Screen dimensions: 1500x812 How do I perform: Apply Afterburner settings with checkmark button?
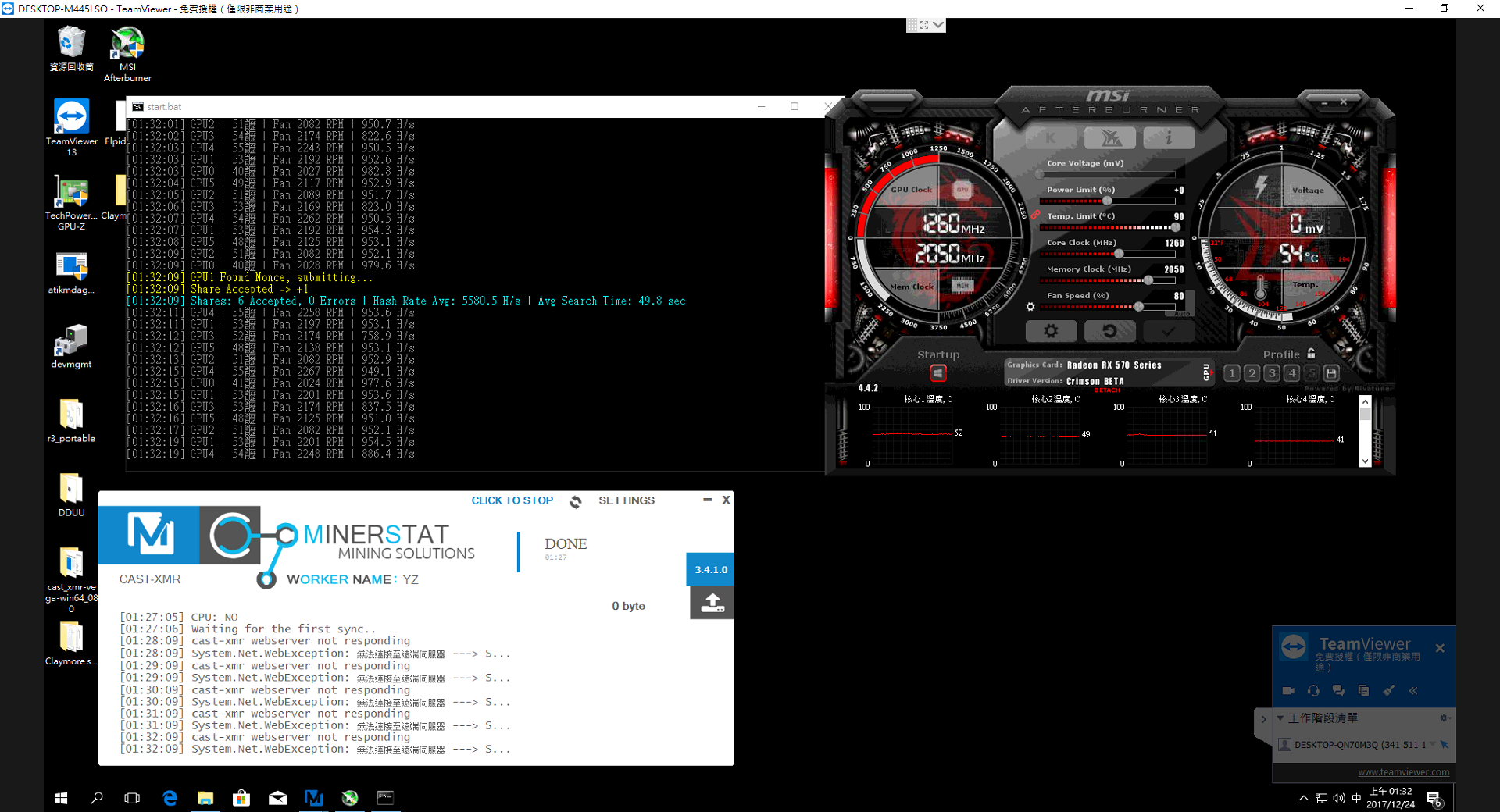(1168, 331)
